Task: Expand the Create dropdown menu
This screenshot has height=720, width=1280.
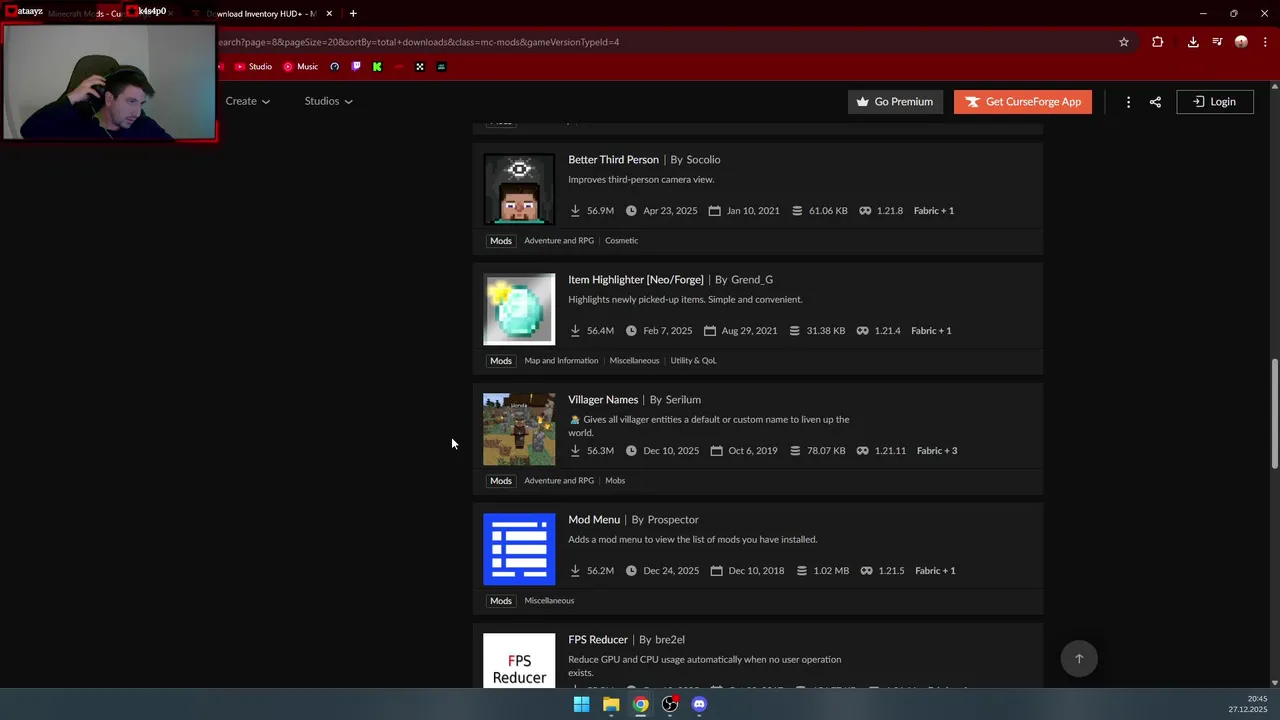Action: 248,101
